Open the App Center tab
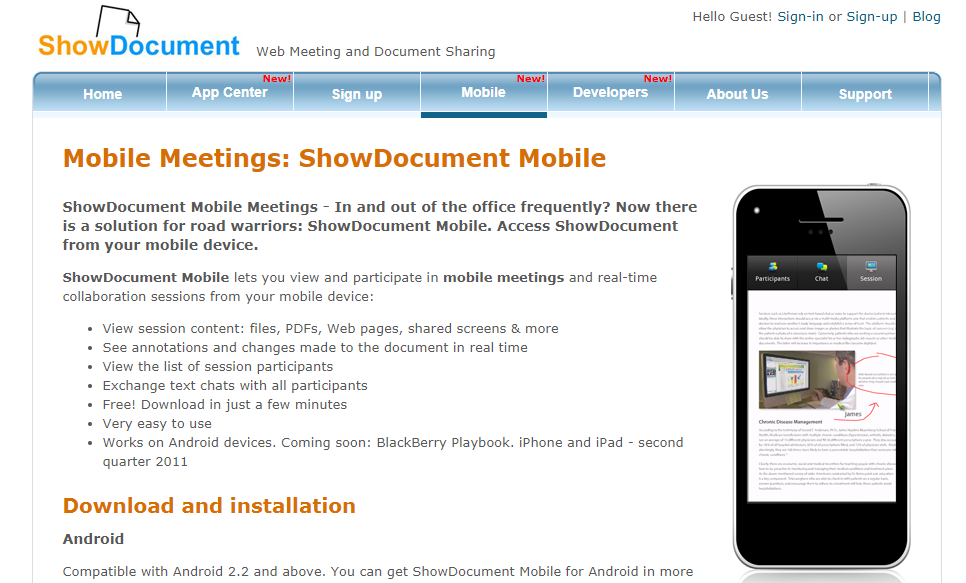The height and width of the screenshot is (583, 966). [229, 92]
